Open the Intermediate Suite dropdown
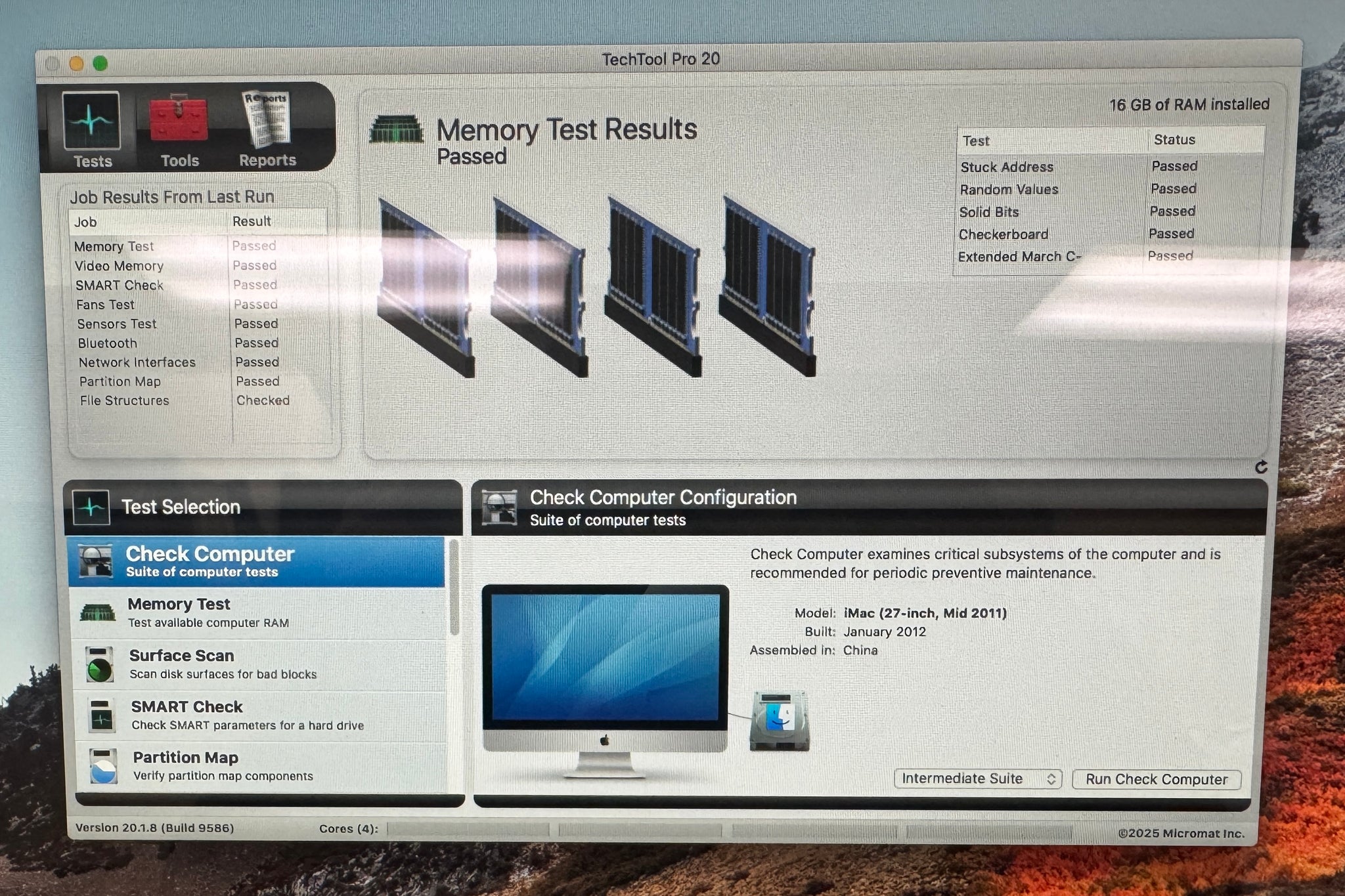Viewport: 1345px width, 896px height. pyautogui.click(x=977, y=779)
